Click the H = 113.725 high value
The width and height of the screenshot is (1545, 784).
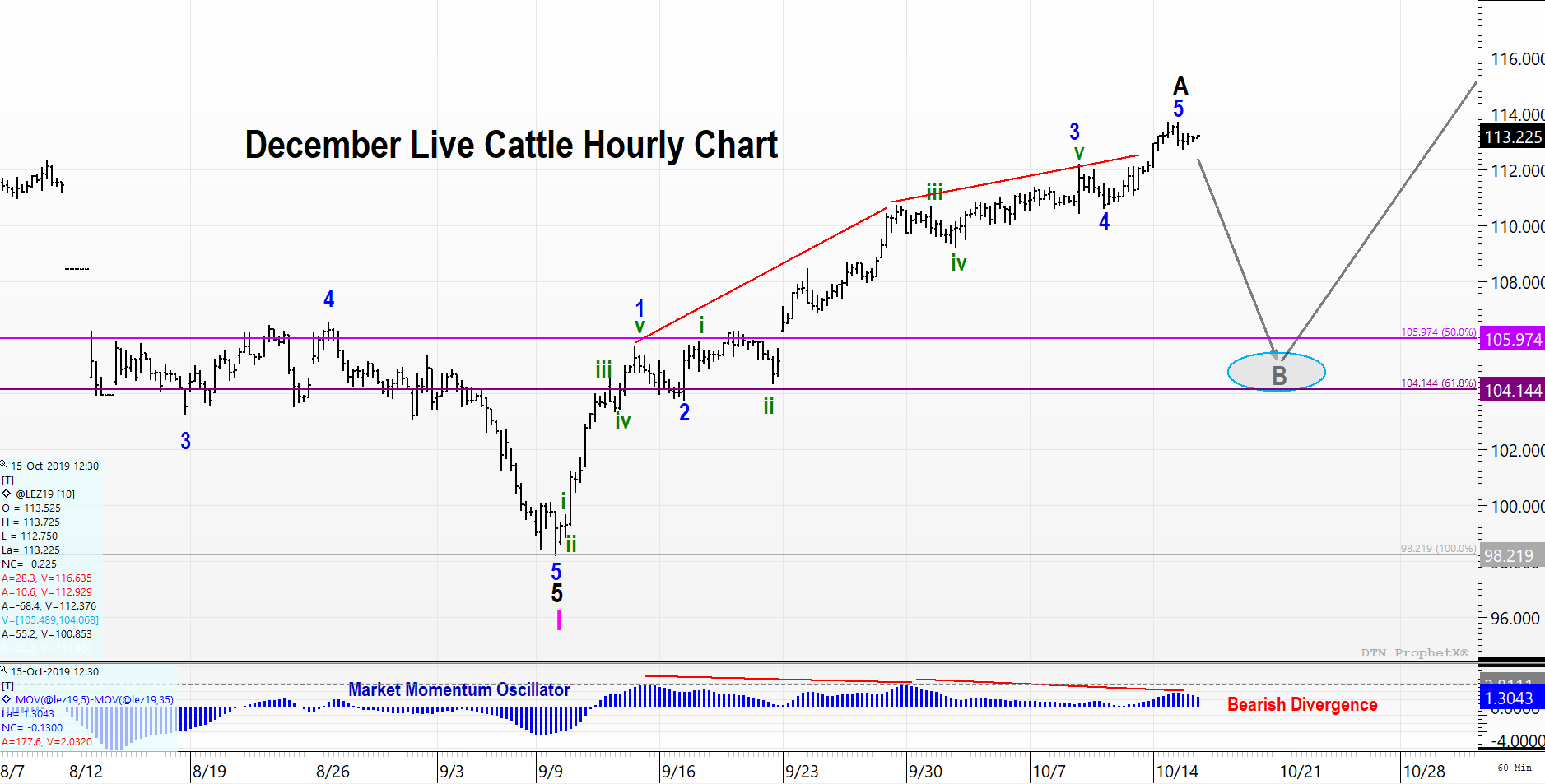tap(31, 522)
